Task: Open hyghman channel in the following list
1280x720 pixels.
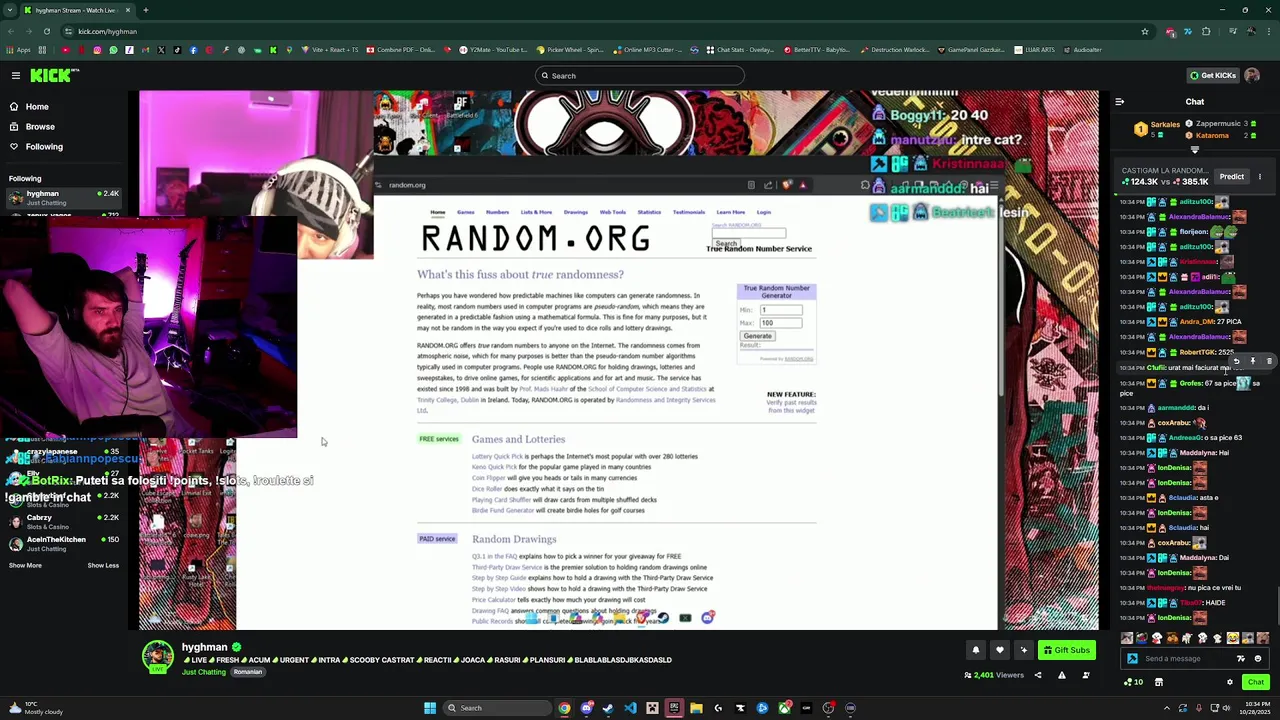Action: point(62,198)
